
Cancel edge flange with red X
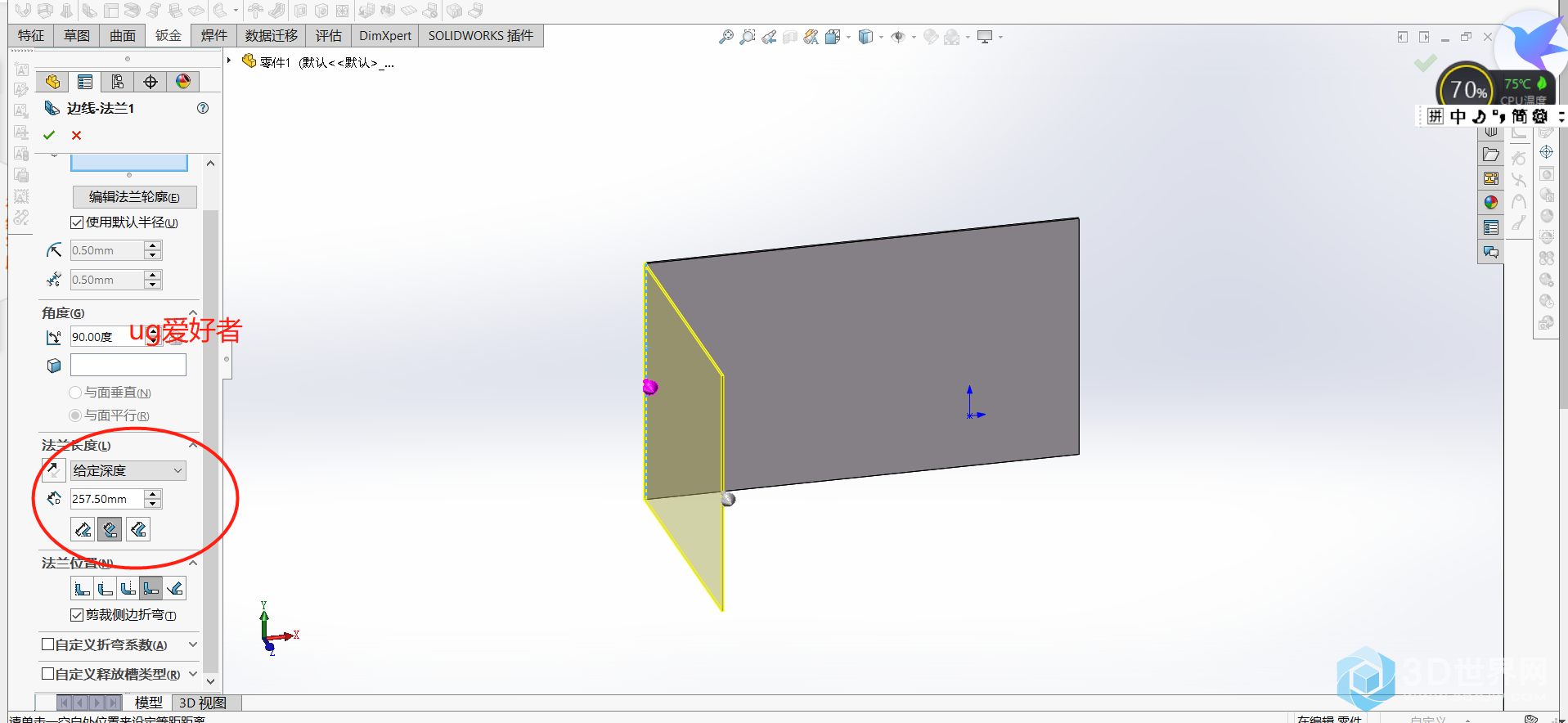pyautogui.click(x=76, y=135)
